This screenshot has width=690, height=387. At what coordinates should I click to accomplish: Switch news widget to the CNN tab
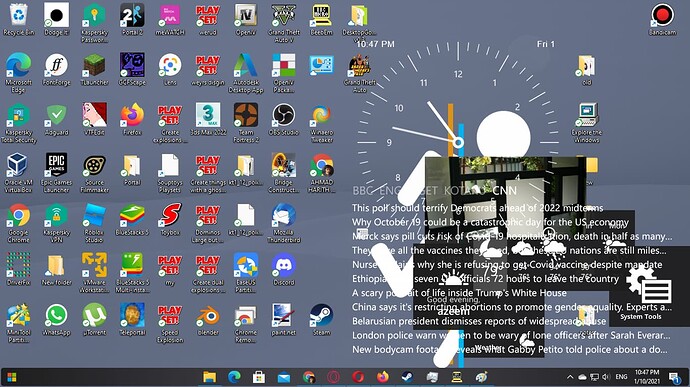click(x=504, y=191)
